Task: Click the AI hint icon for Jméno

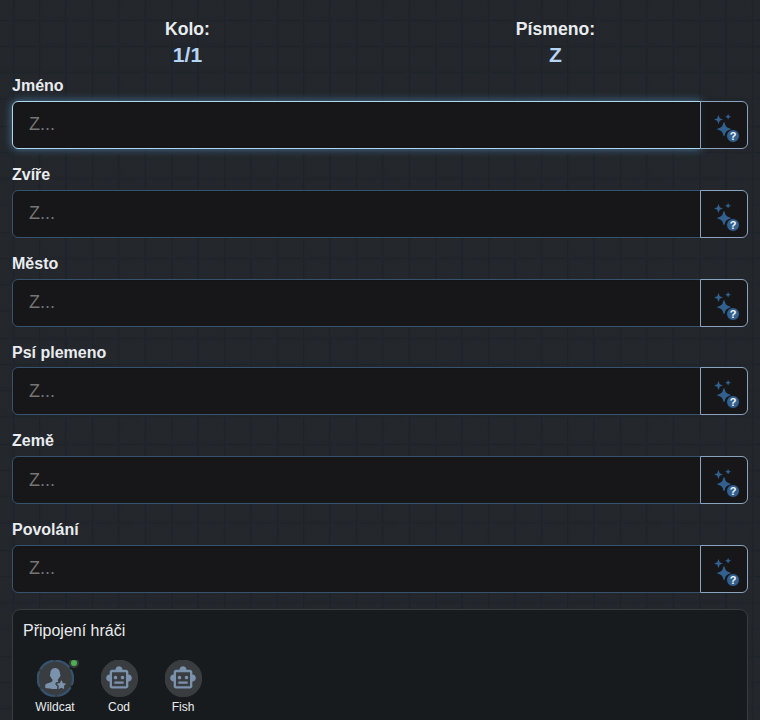Action: tap(724, 125)
